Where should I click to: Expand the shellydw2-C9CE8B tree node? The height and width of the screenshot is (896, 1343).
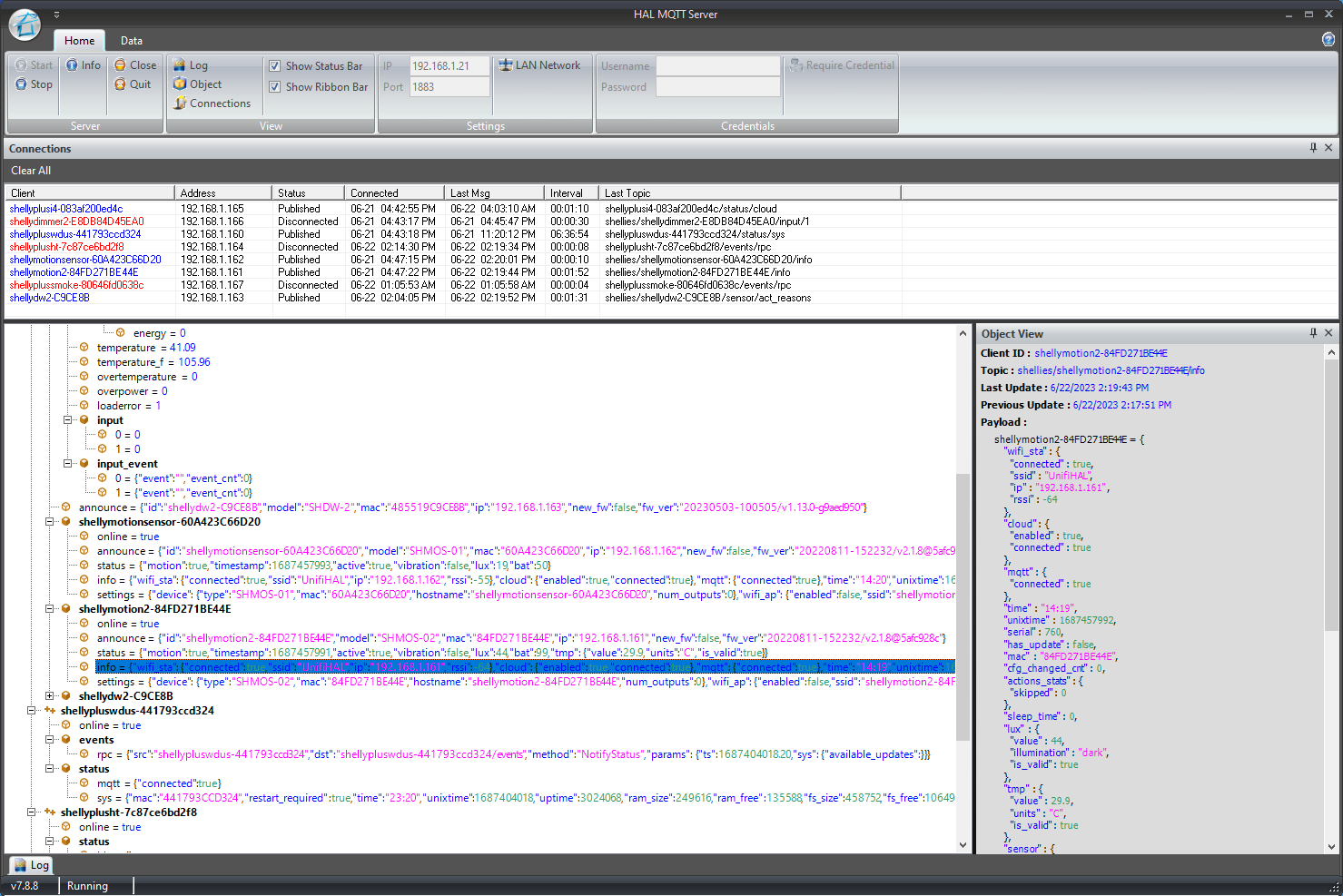pyautogui.click(x=50, y=696)
